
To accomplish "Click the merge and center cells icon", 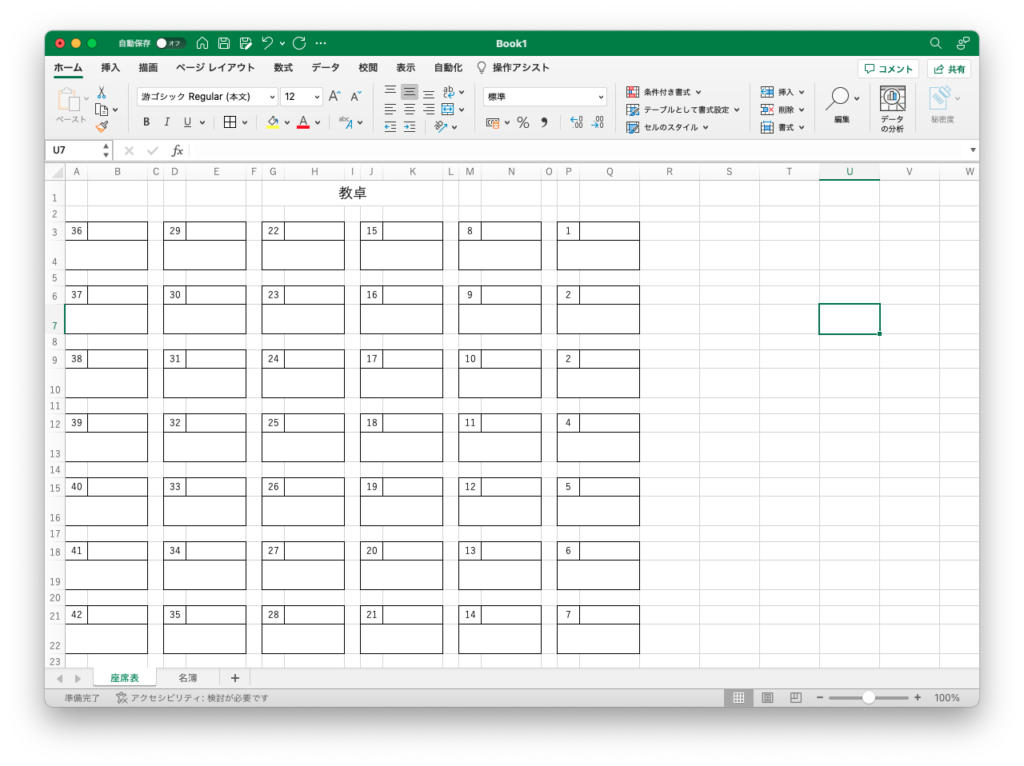I will 448,109.
